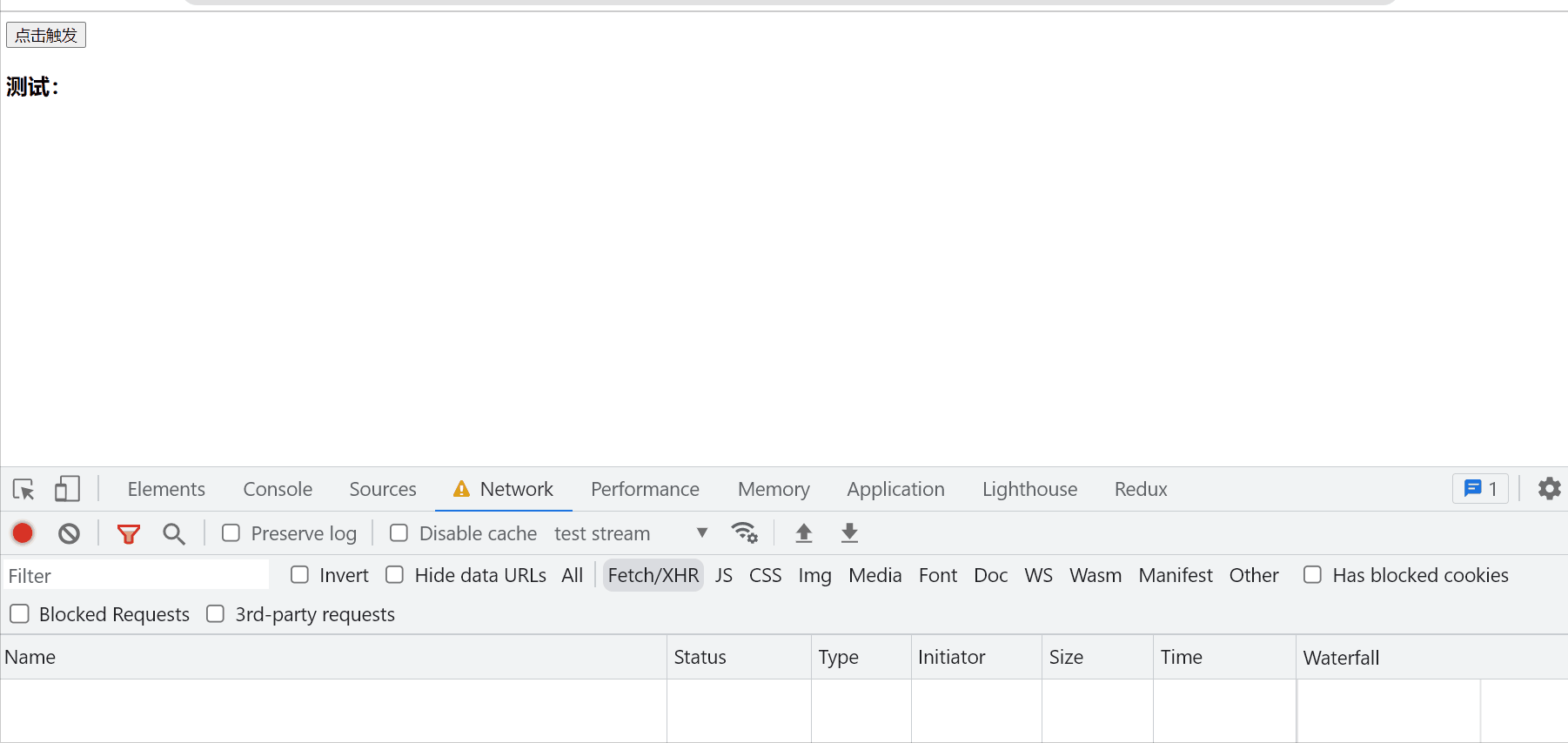The width and height of the screenshot is (1568, 743).
Task: Open network conditions wifi-gear icon
Action: click(745, 532)
